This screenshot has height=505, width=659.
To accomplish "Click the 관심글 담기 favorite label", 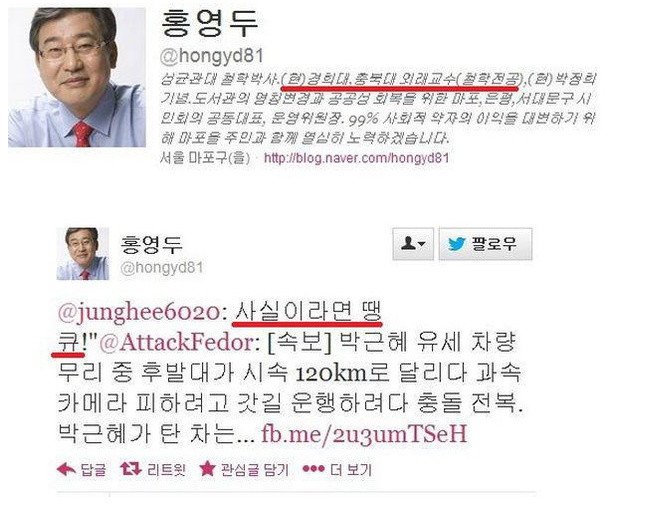I will [x=255, y=469].
